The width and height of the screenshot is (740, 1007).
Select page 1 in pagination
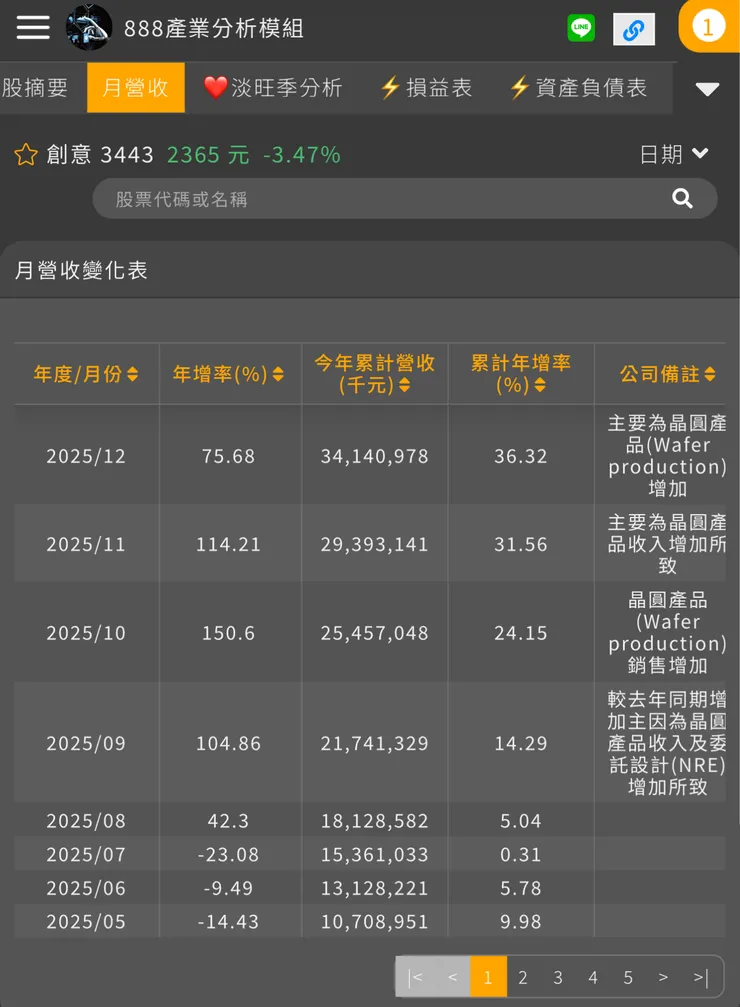488,977
